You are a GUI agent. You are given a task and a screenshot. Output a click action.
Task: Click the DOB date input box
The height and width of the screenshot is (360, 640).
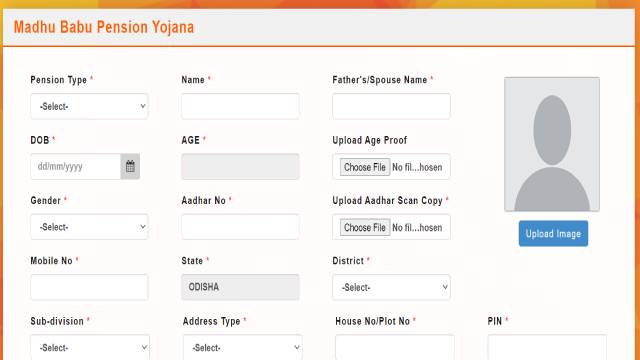click(x=76, y=167)
